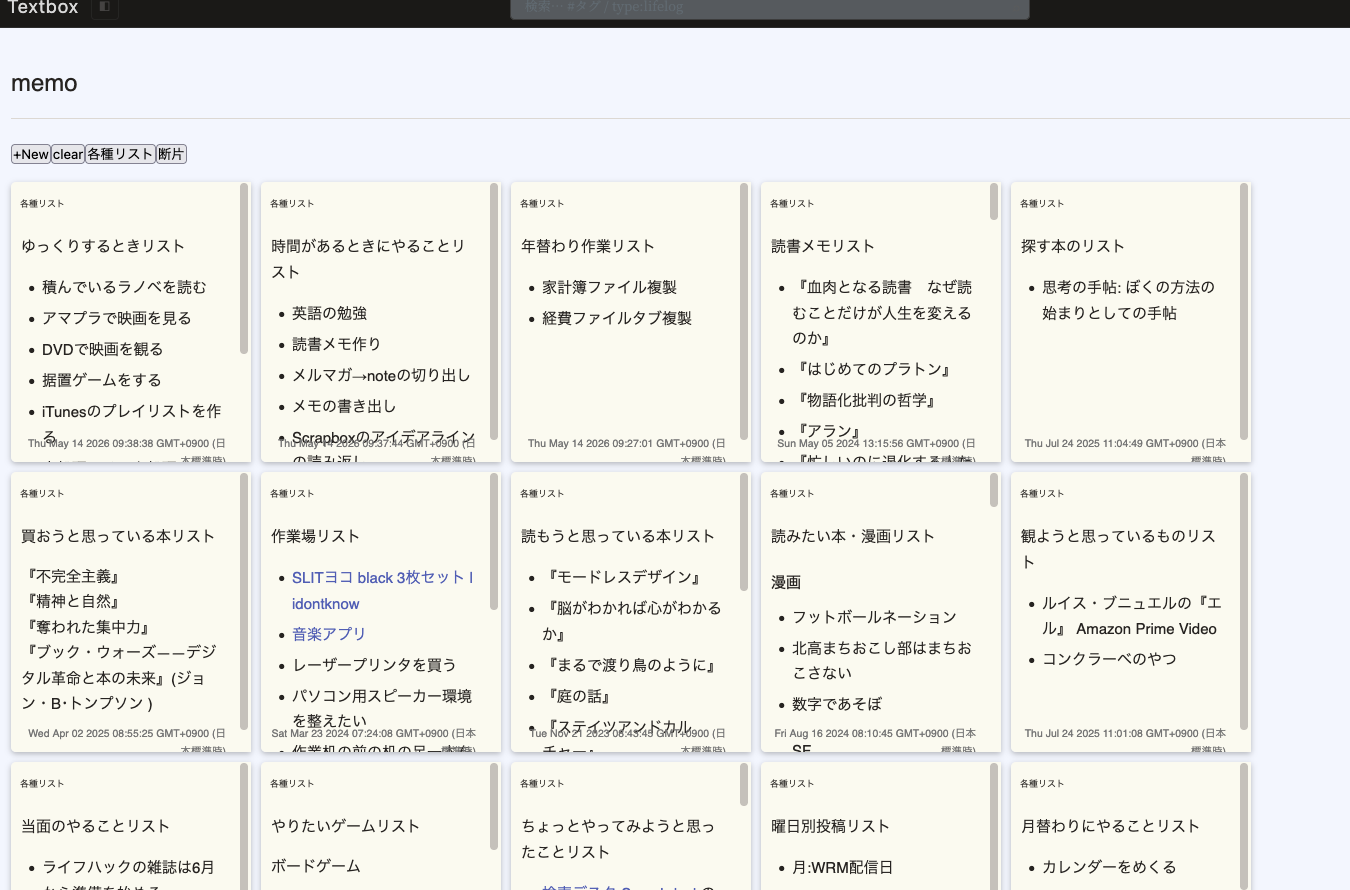
Task: Open the ゆっくりするときリスト card title
Action: coord(103,246)
